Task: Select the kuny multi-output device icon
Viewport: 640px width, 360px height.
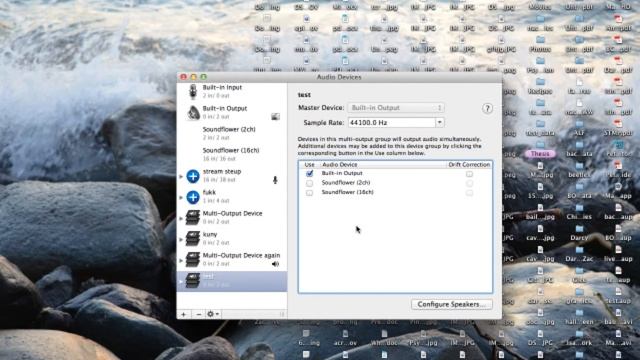Action: pos(193,239)
